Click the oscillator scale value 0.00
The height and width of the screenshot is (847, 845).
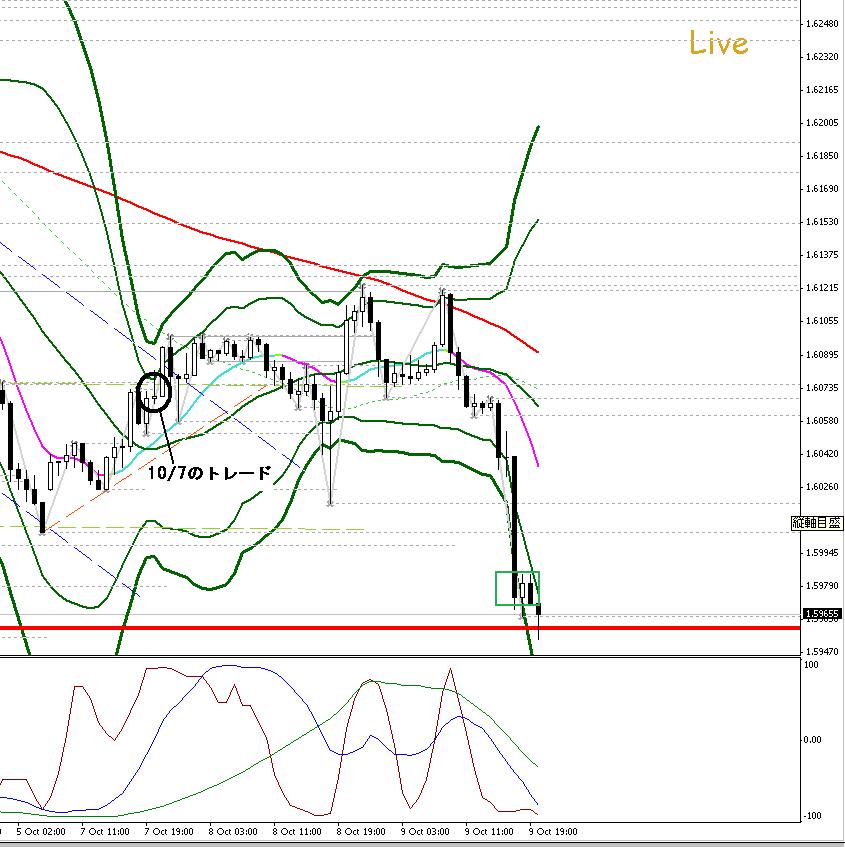pos(812,740)
